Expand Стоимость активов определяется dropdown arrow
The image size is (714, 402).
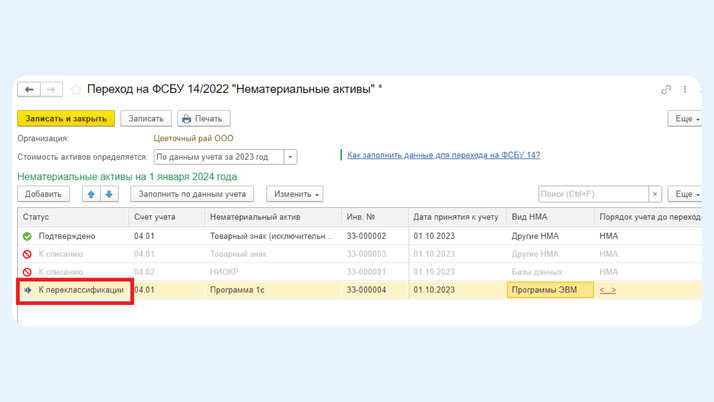290,157
